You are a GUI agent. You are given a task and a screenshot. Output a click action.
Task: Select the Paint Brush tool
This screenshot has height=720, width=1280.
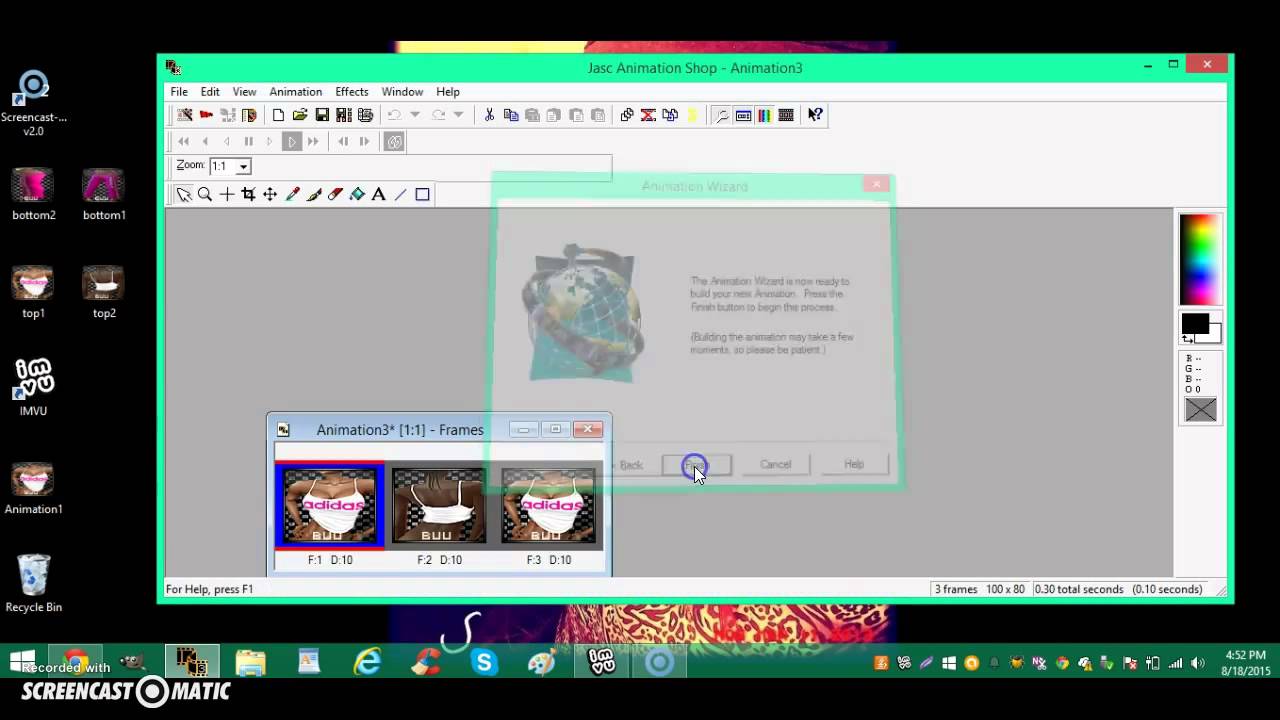[314, 194]
